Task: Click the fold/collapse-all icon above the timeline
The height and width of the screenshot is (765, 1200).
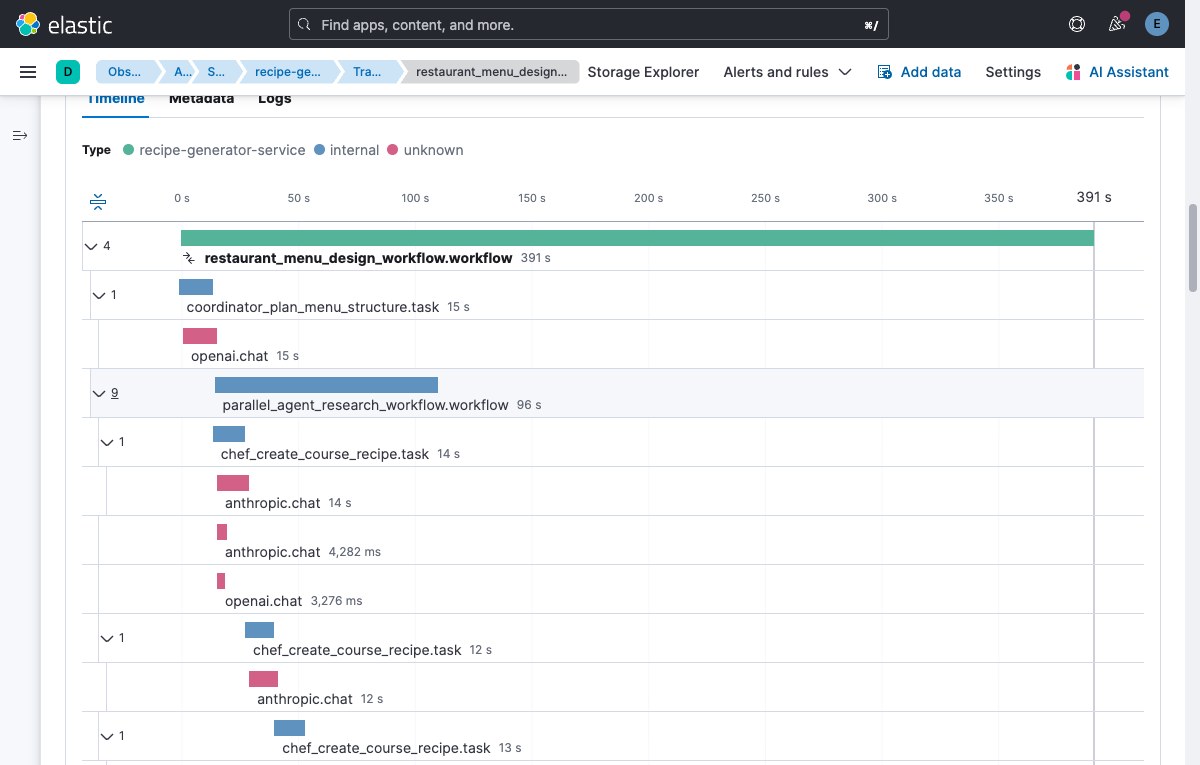Action: 97,200
